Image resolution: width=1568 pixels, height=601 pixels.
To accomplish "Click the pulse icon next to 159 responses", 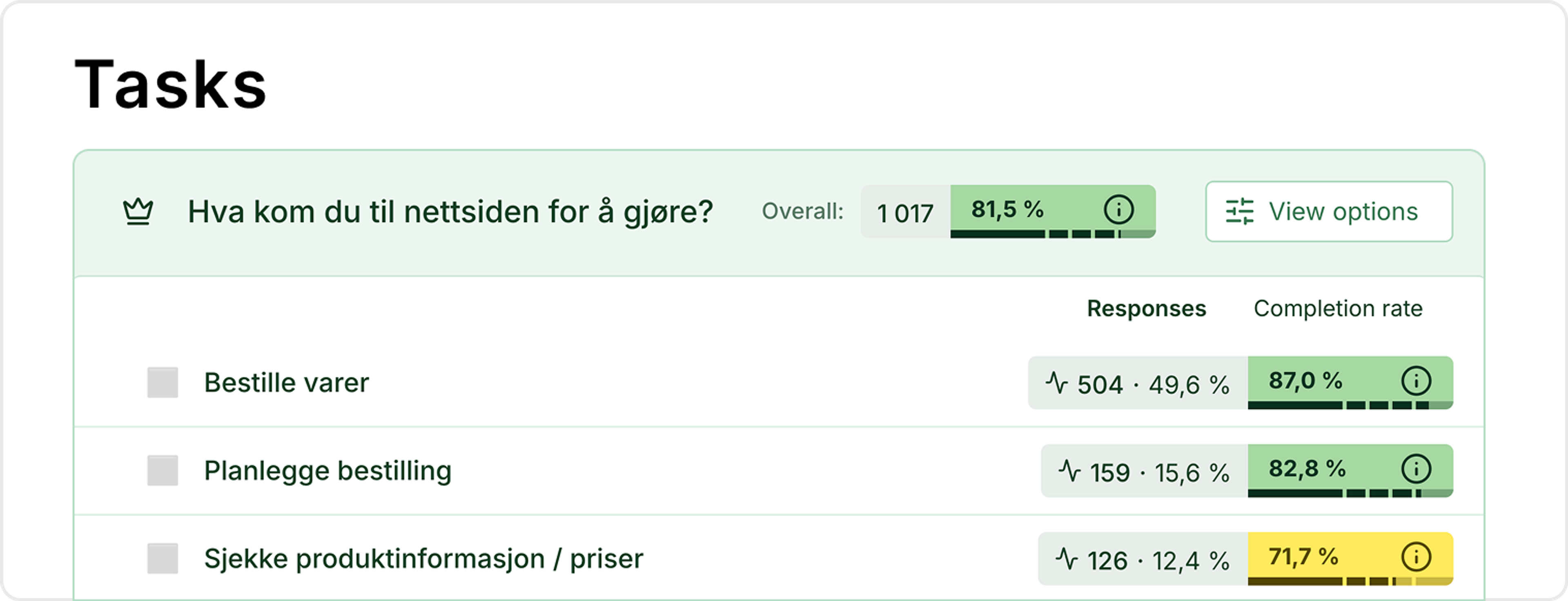I will point(1069,471).
